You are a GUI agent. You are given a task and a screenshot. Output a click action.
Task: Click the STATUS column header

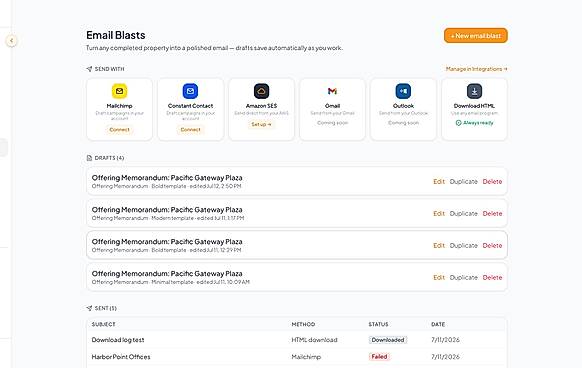(x=378, y=324)
